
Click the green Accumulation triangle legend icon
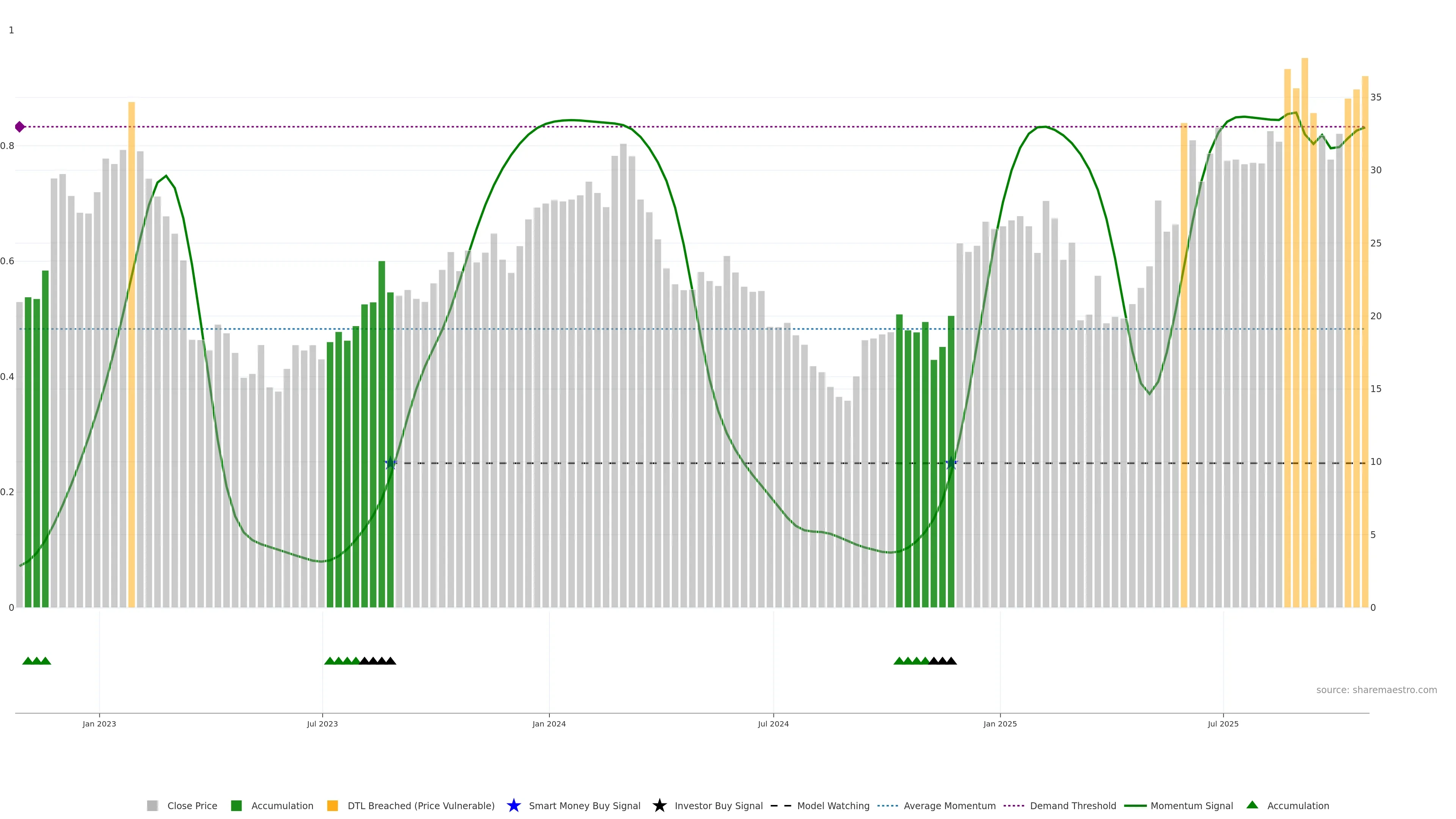pyautogui.click(x=1252, y=805)
